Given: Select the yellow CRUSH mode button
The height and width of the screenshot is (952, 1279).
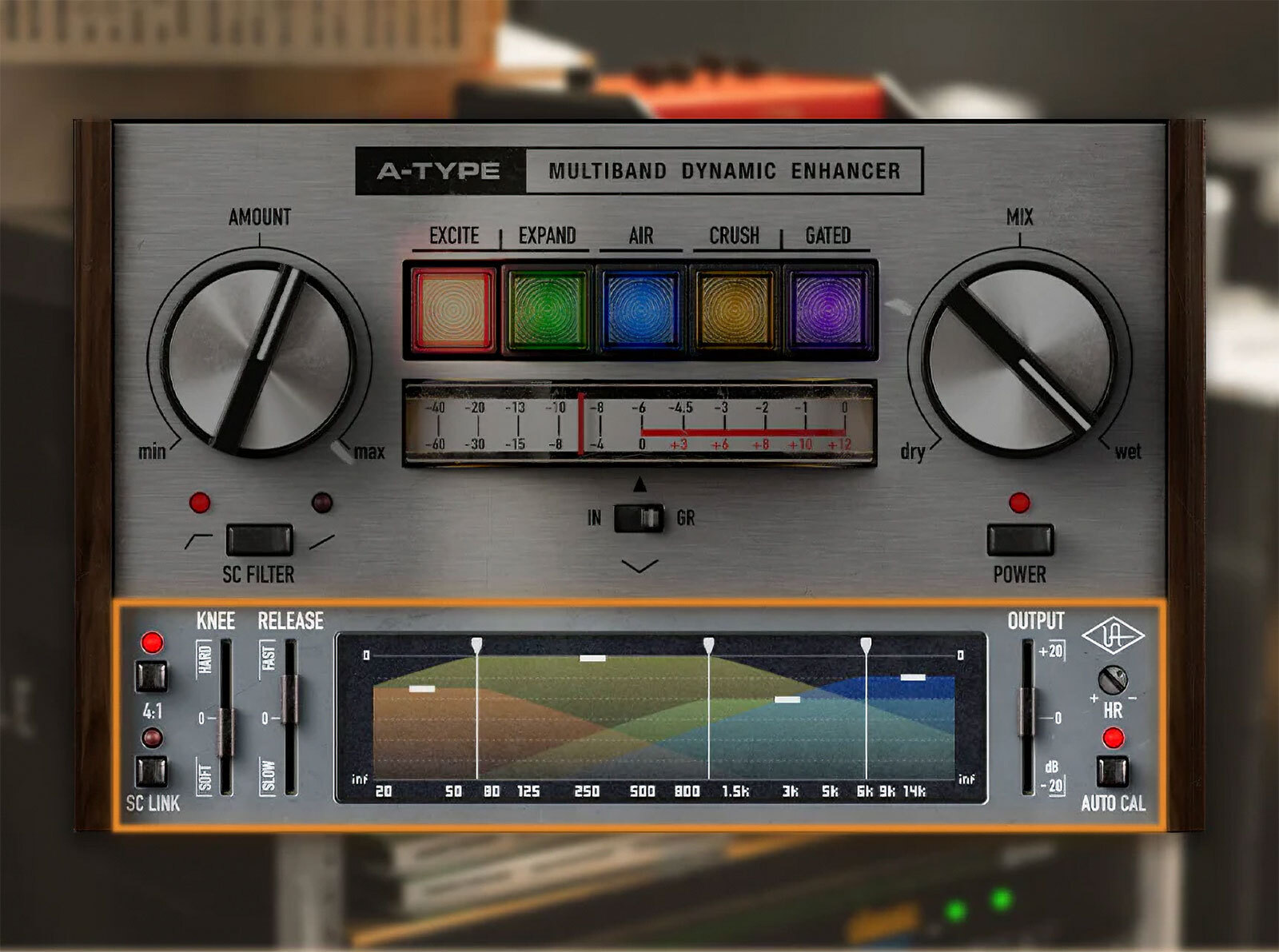Looking at the screenshot, I should click(x=734, y=310).
